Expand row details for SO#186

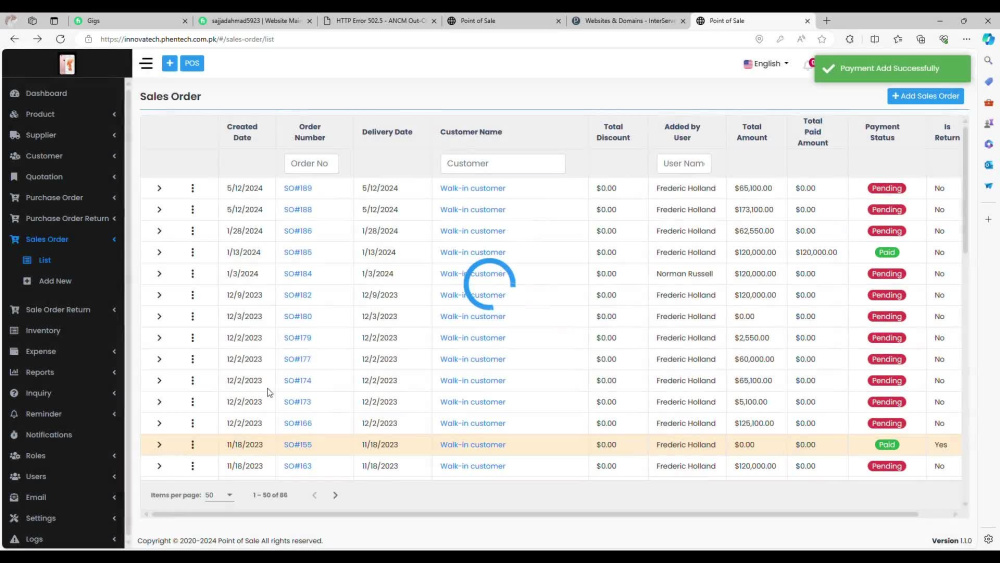tap(159, 231)
